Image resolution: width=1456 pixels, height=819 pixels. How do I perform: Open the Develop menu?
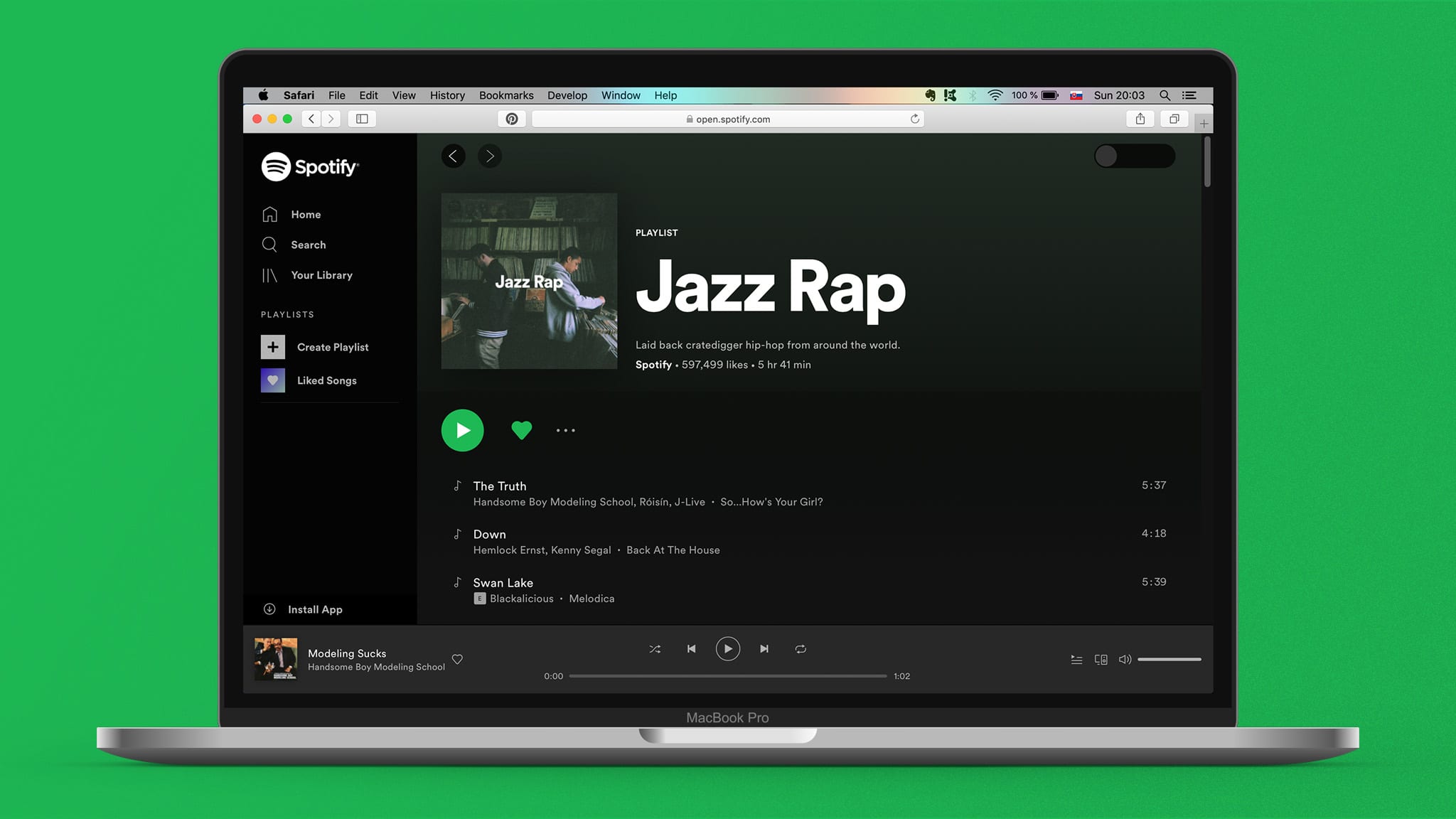(x=567, y=95)
